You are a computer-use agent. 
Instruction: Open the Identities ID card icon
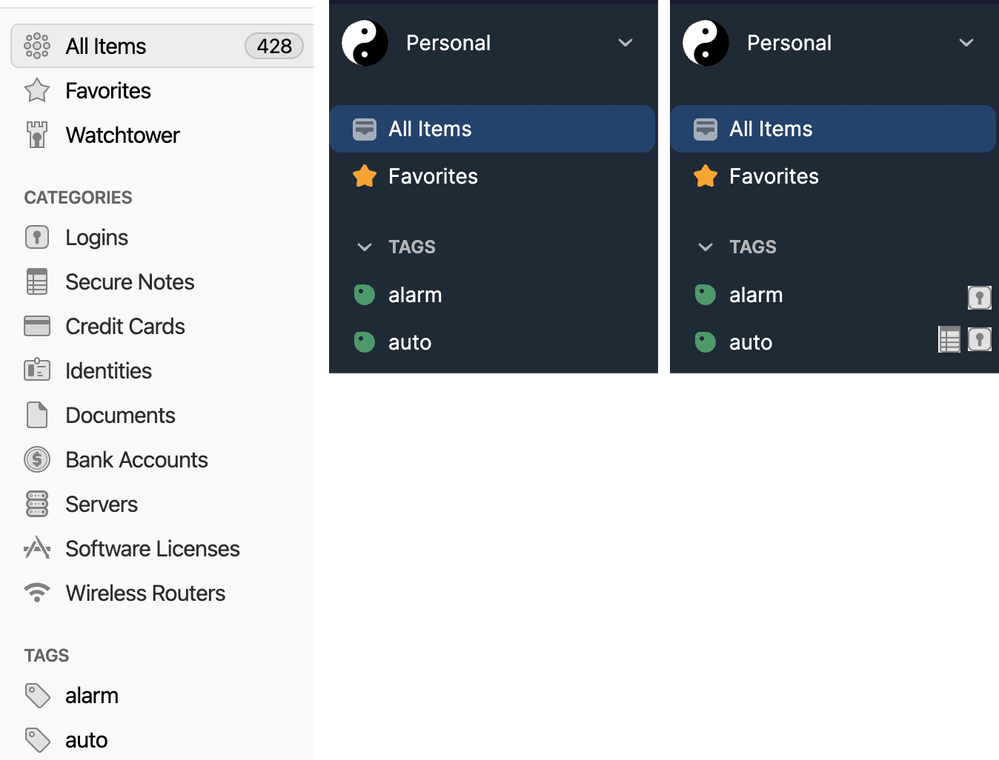click(37, 371)
